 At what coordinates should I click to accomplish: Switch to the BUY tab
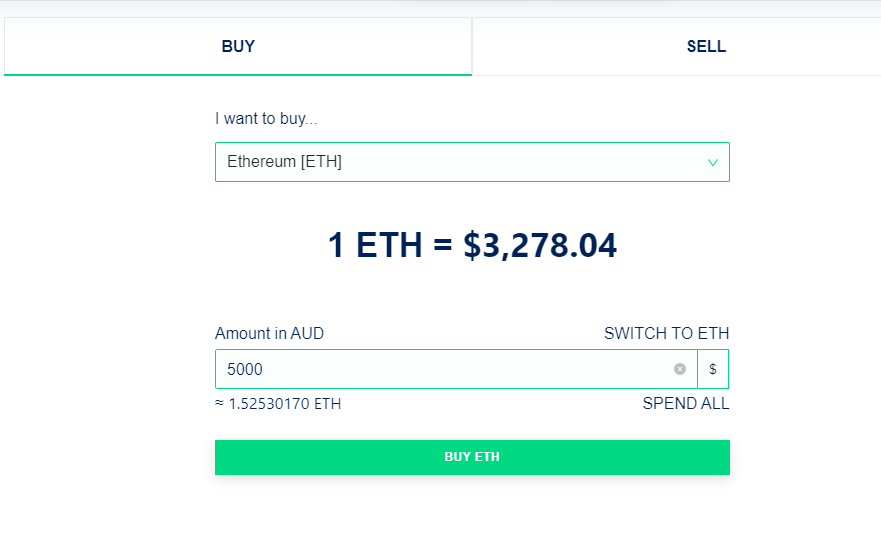pyautogui.click(x=238, y=46)
